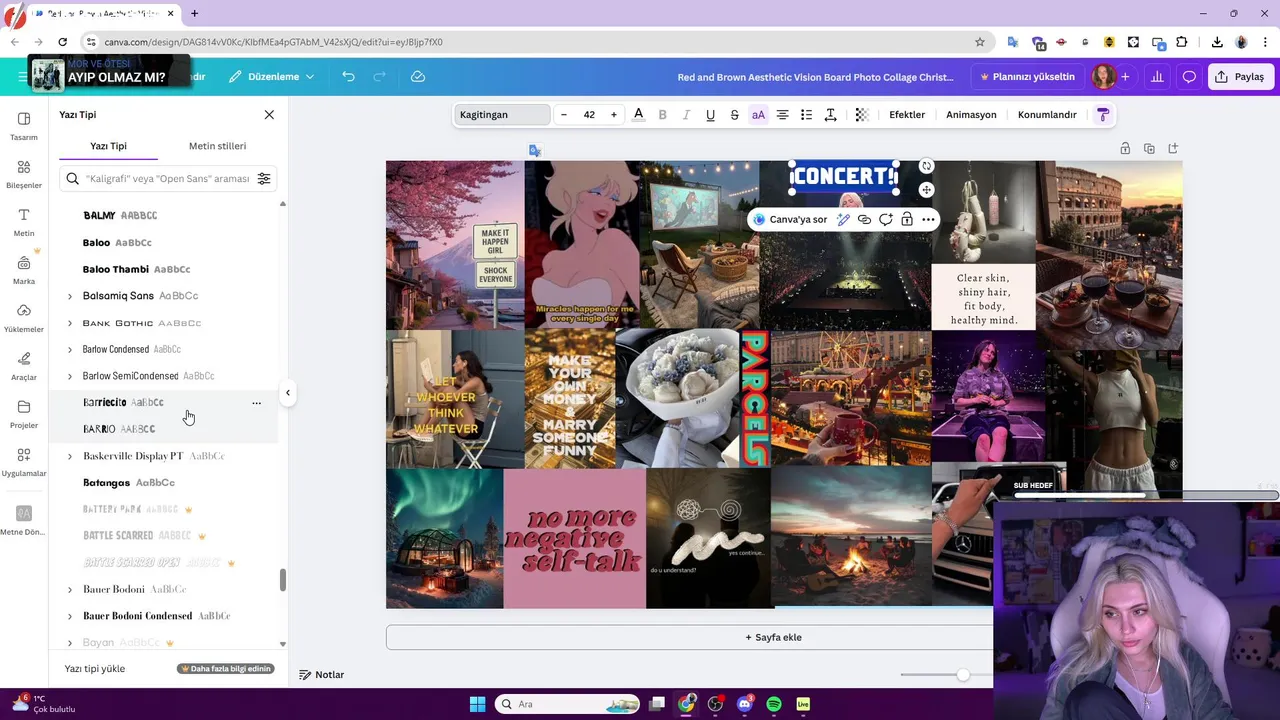Open Tasarım in the sidebar

24,126
